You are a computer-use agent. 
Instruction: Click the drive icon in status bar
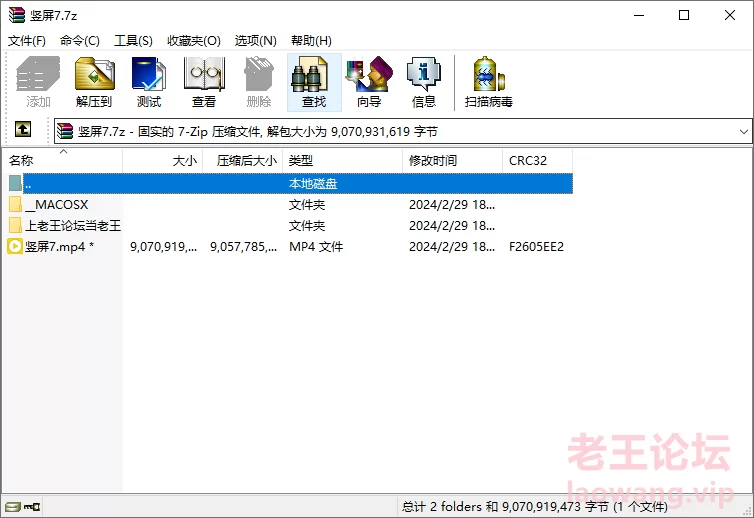pyautogui.click(x=13, y=506)
